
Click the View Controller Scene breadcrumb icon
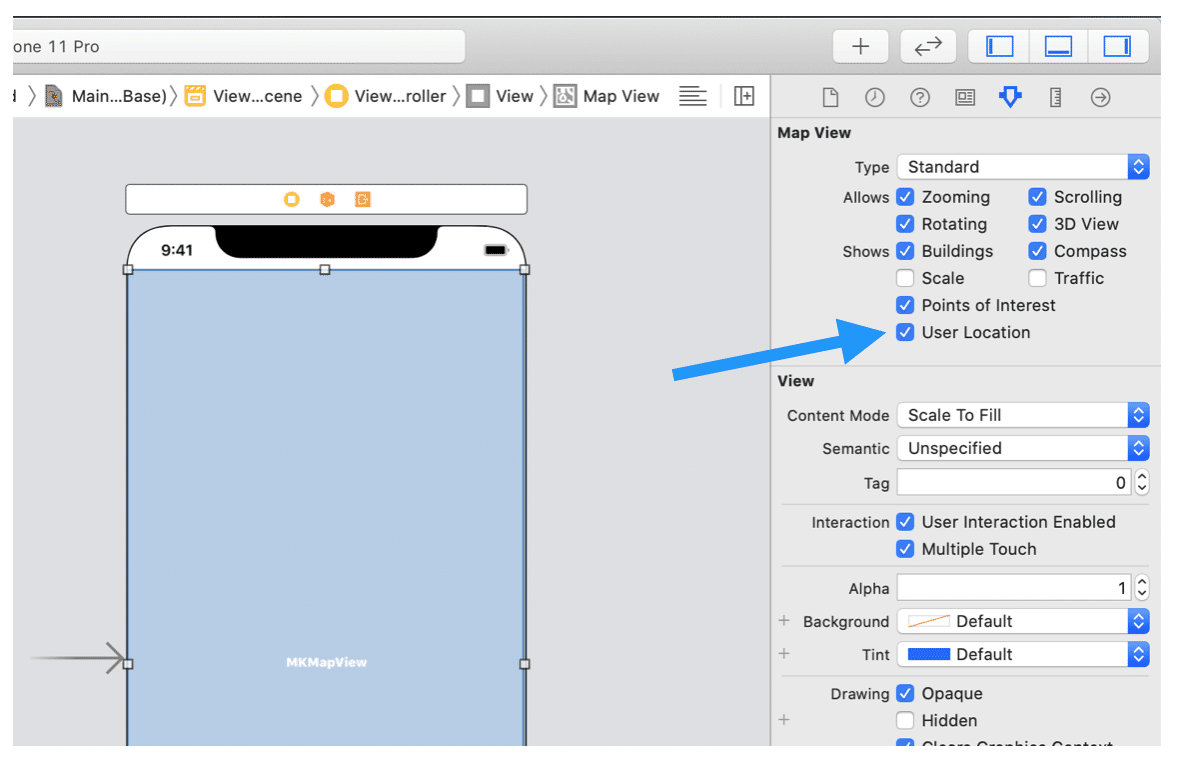pyautogui.click(x=195, y=96)
